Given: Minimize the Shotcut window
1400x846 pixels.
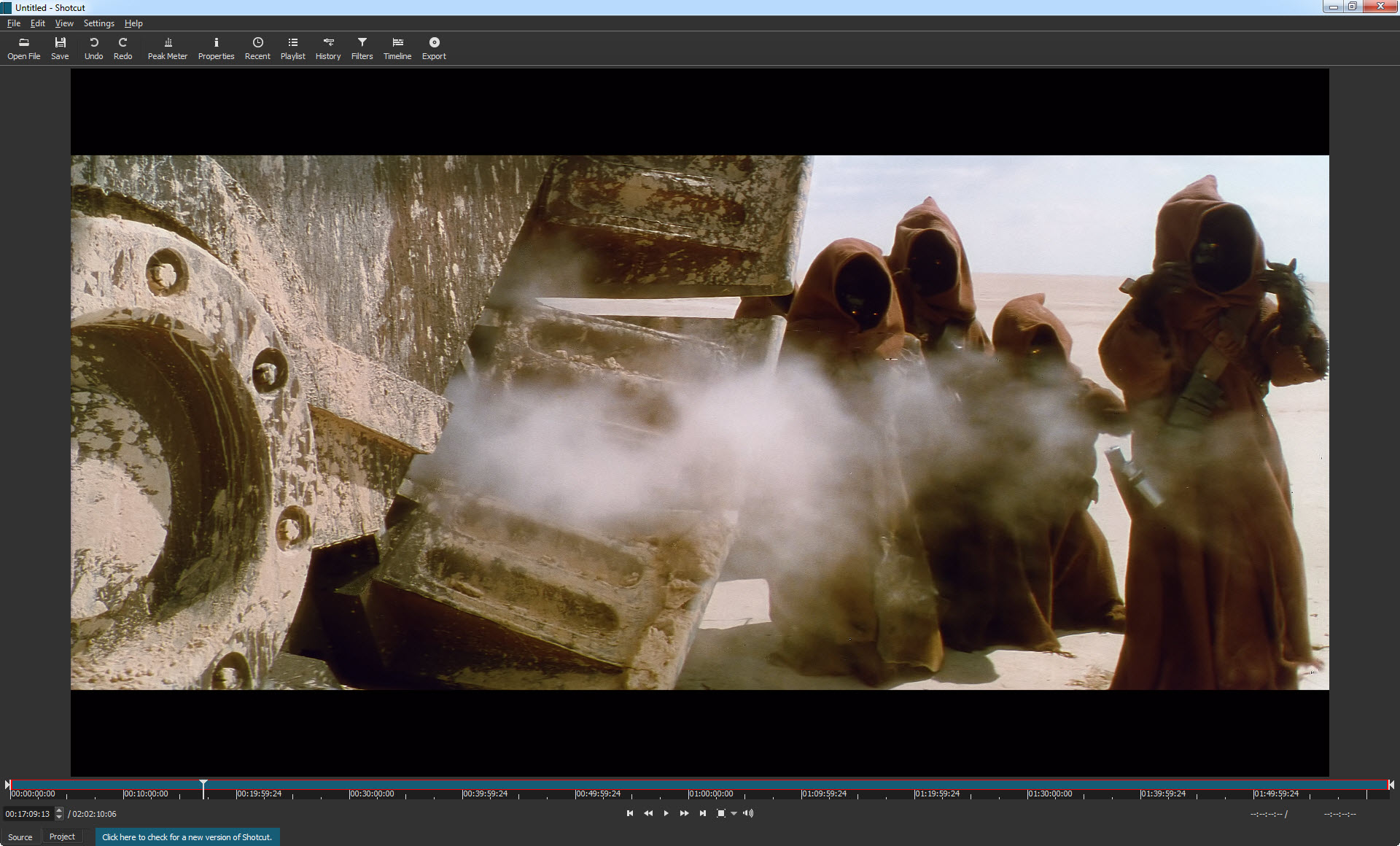Looking at the screenshot, I should (1333, 7).
